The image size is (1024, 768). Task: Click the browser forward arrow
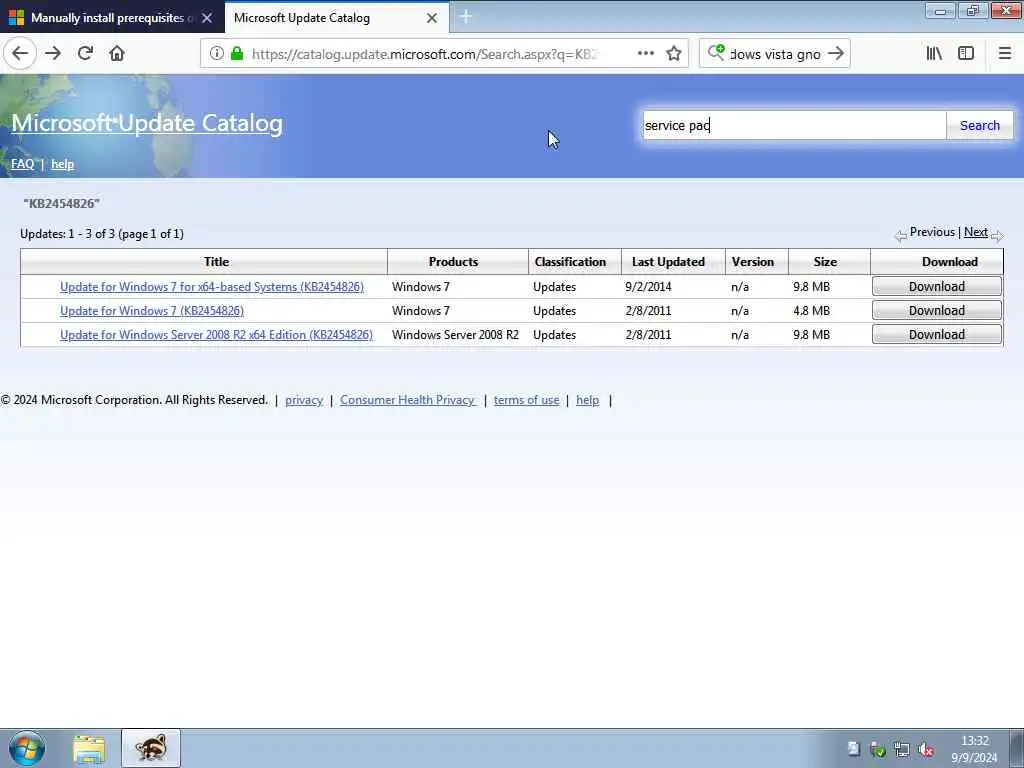tap(53, 54)
